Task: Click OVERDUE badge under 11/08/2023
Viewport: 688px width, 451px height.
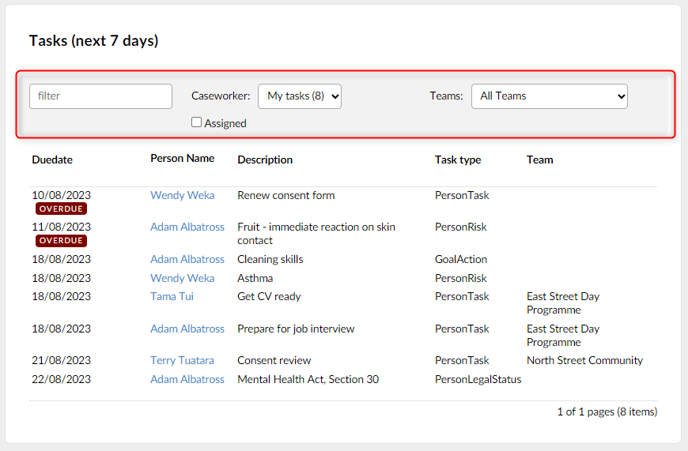Action: 61,240
